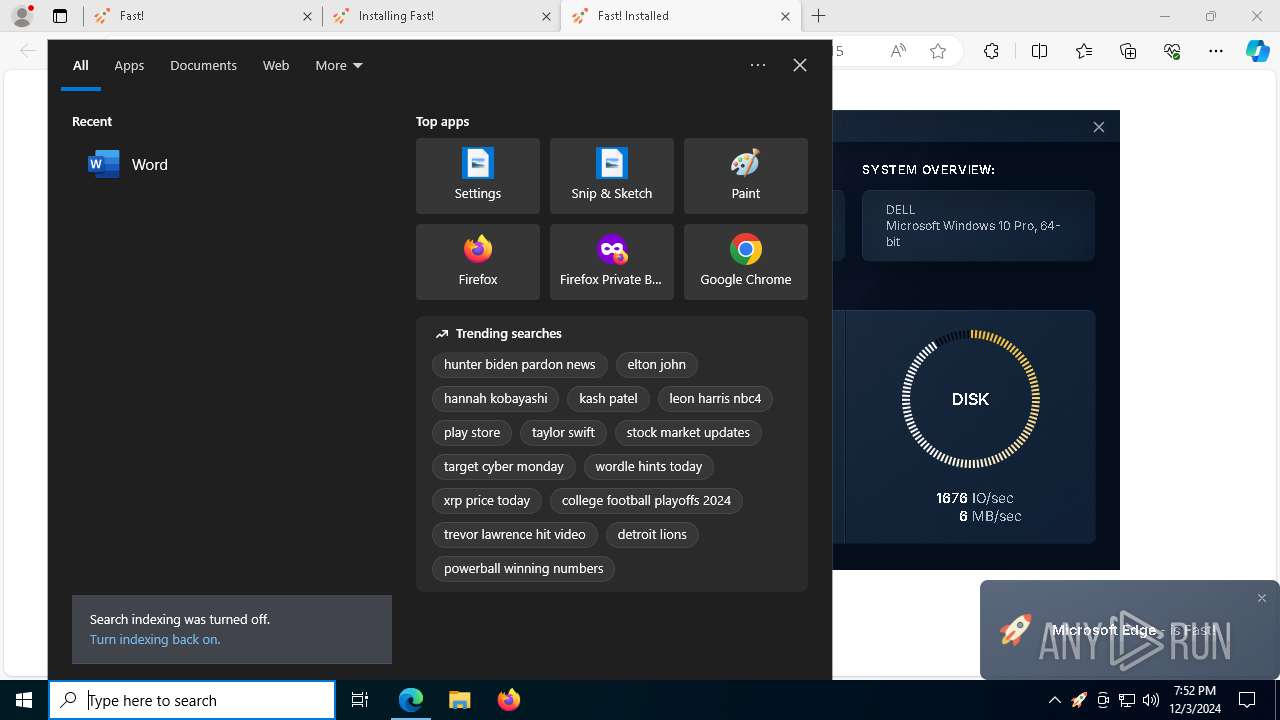Show hidden system tray icons

click(x=1054, y=700)
